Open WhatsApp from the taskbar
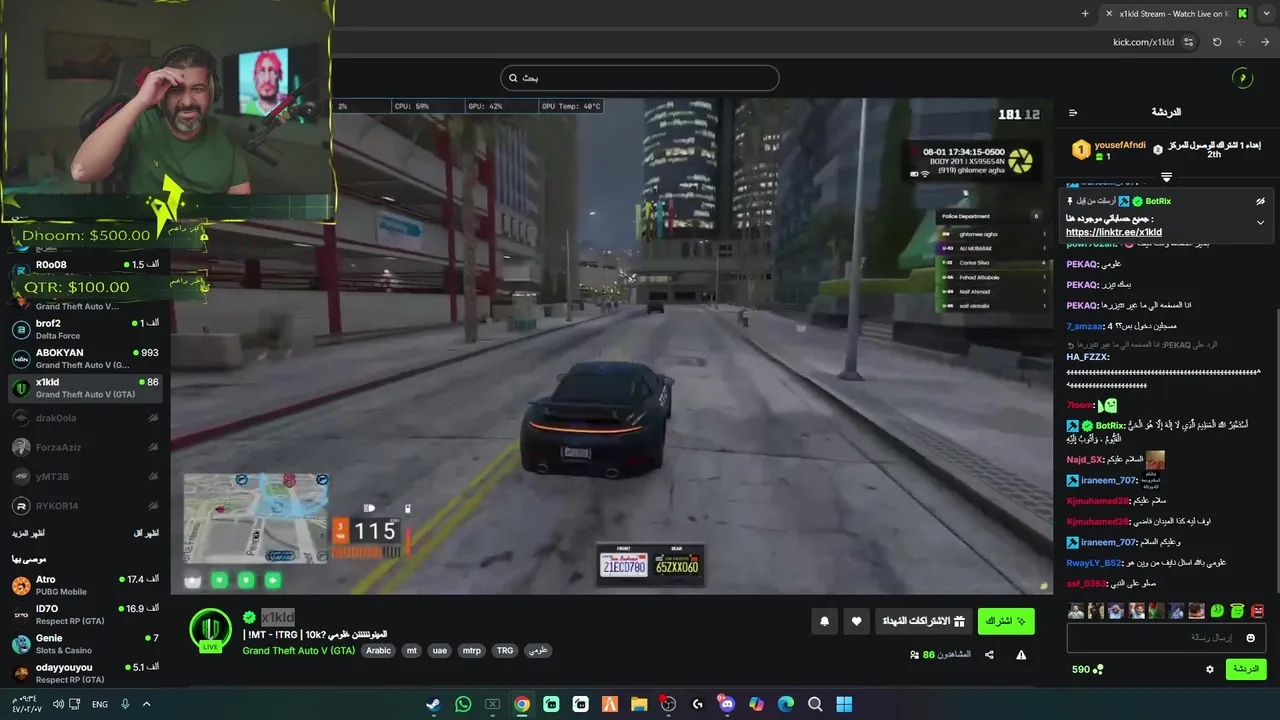Viewport: 1280px width, 720px height. [462, 704]
